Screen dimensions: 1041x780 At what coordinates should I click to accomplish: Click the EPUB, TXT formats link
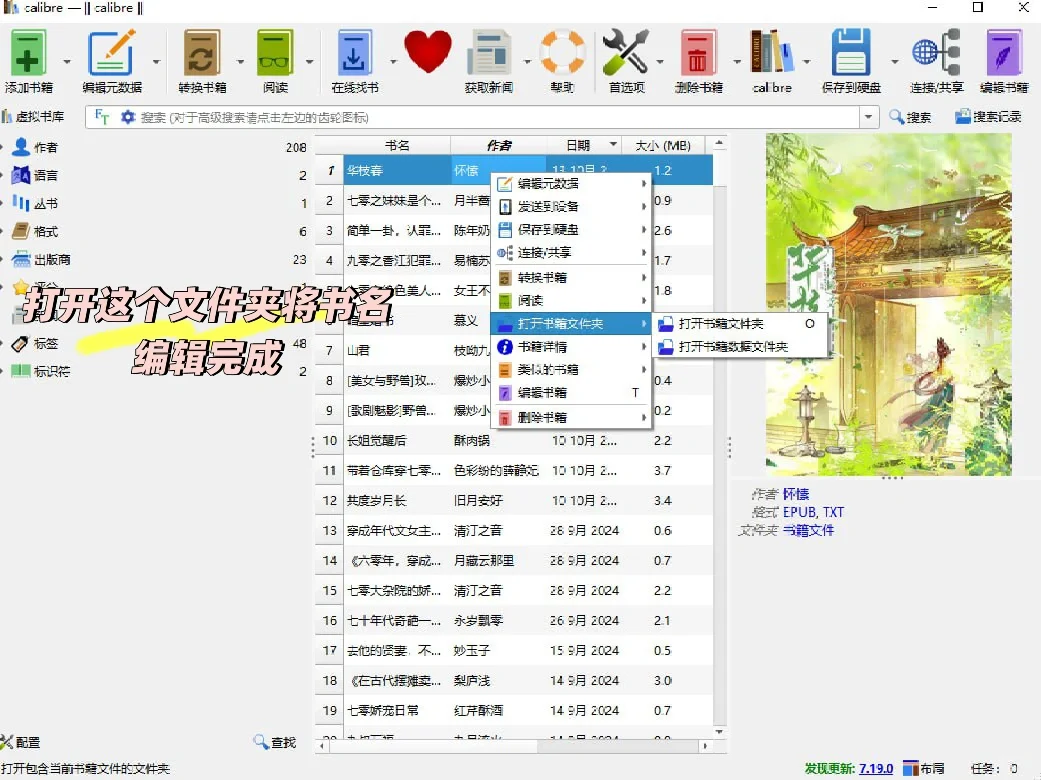[x=813, y=512]
